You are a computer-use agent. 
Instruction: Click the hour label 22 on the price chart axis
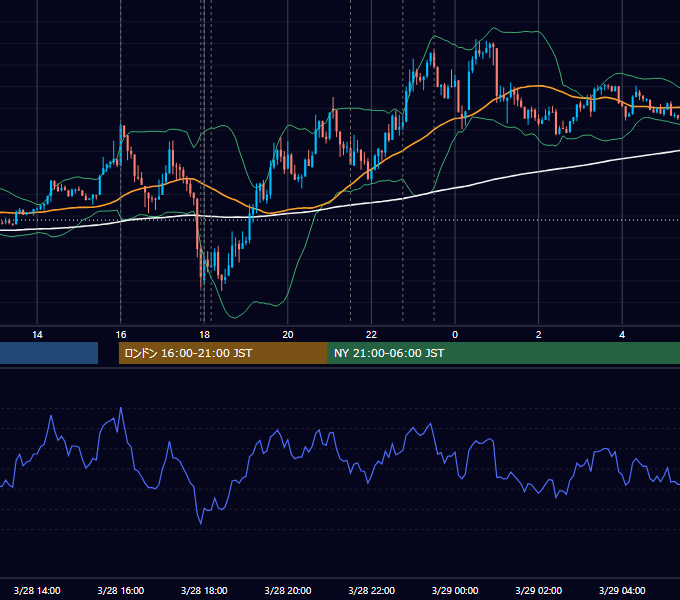pyautogui.click(x=371, y=335)
